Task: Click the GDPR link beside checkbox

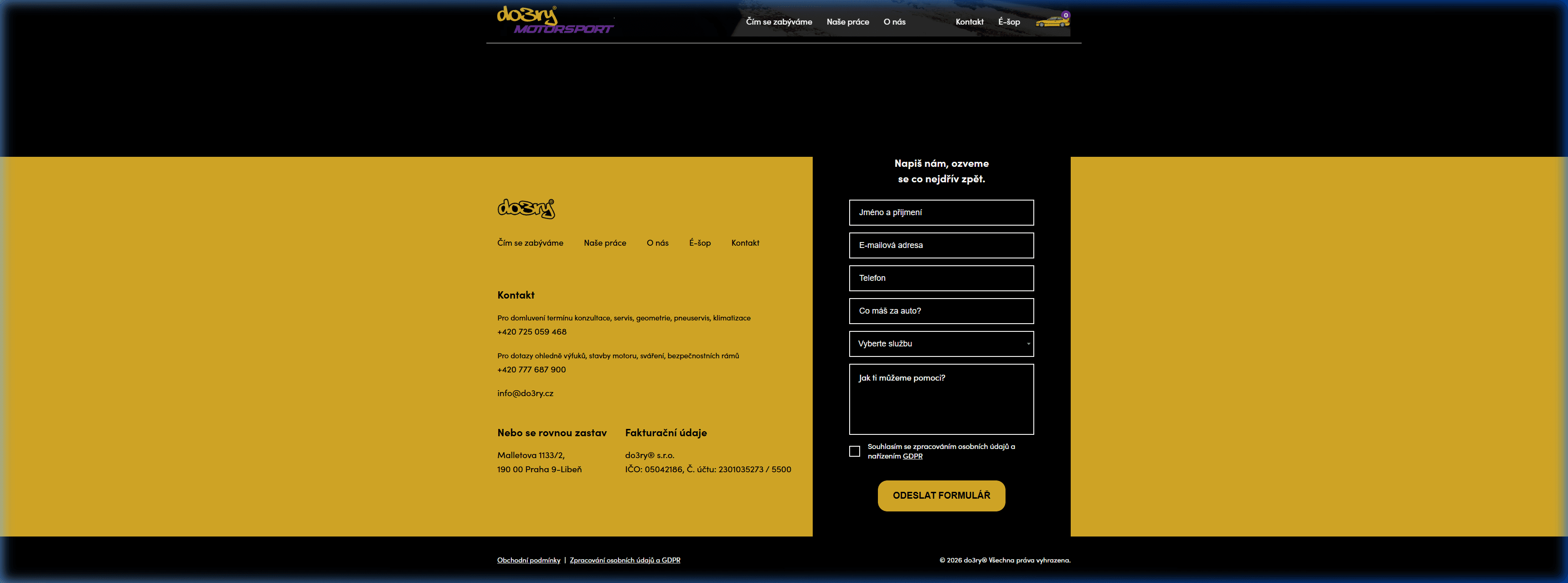Action: [912, 456]
